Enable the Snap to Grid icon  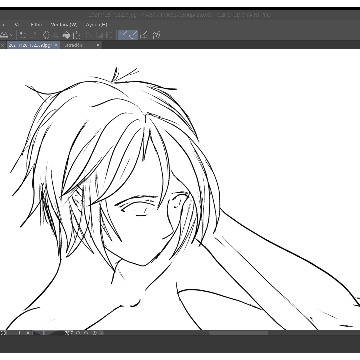[x=144, y=35]
